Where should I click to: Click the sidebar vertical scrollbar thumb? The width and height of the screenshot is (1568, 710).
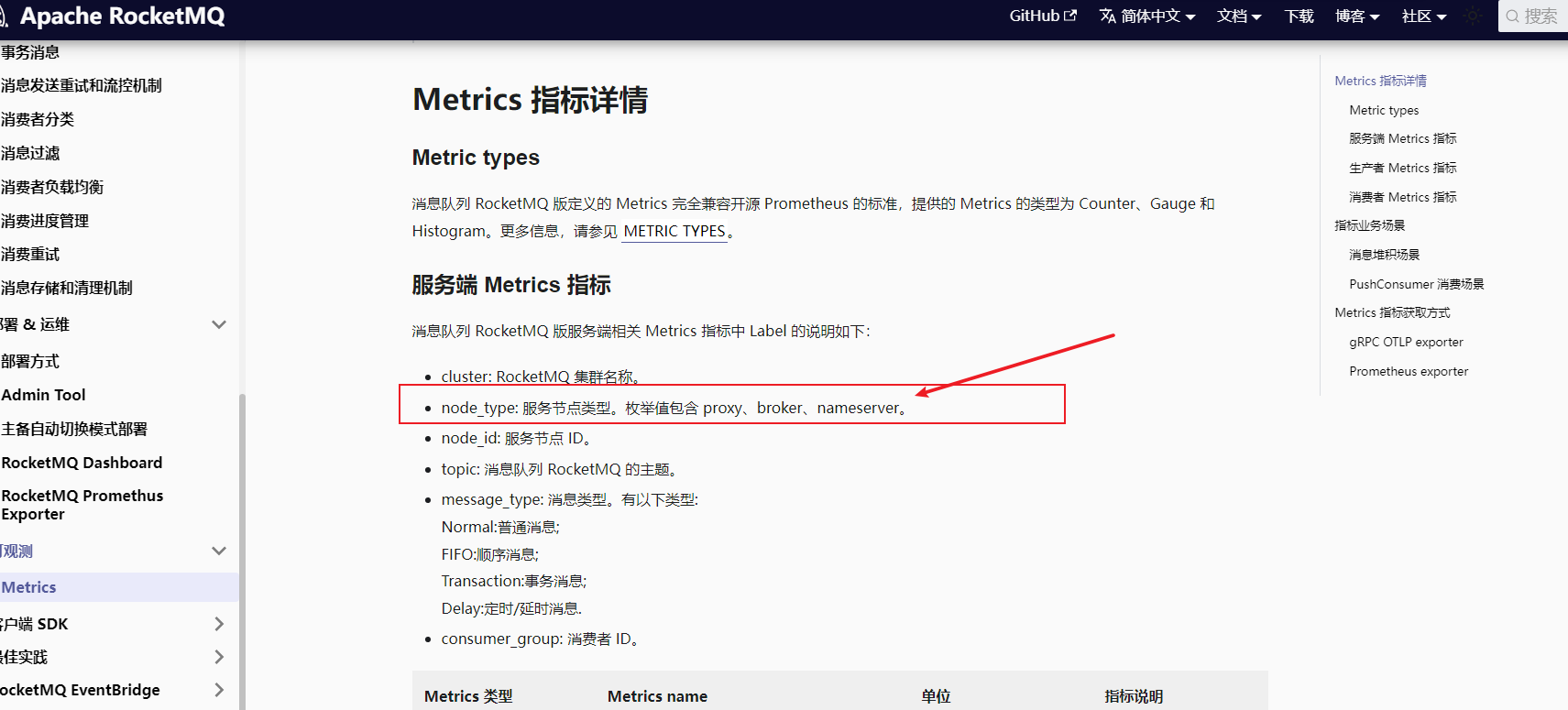tap(242, 550)
